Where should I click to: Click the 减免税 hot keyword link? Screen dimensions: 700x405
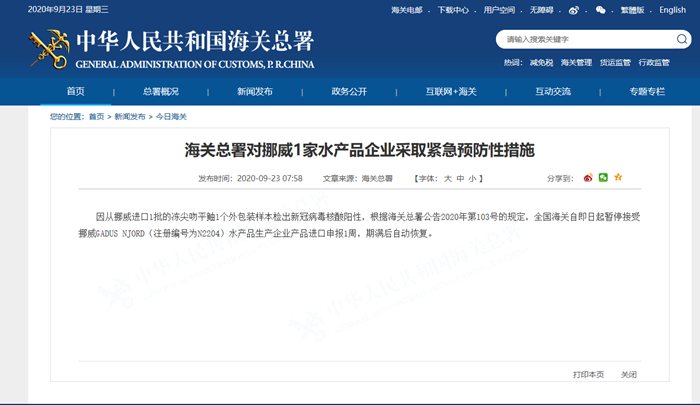coord(540,62)
